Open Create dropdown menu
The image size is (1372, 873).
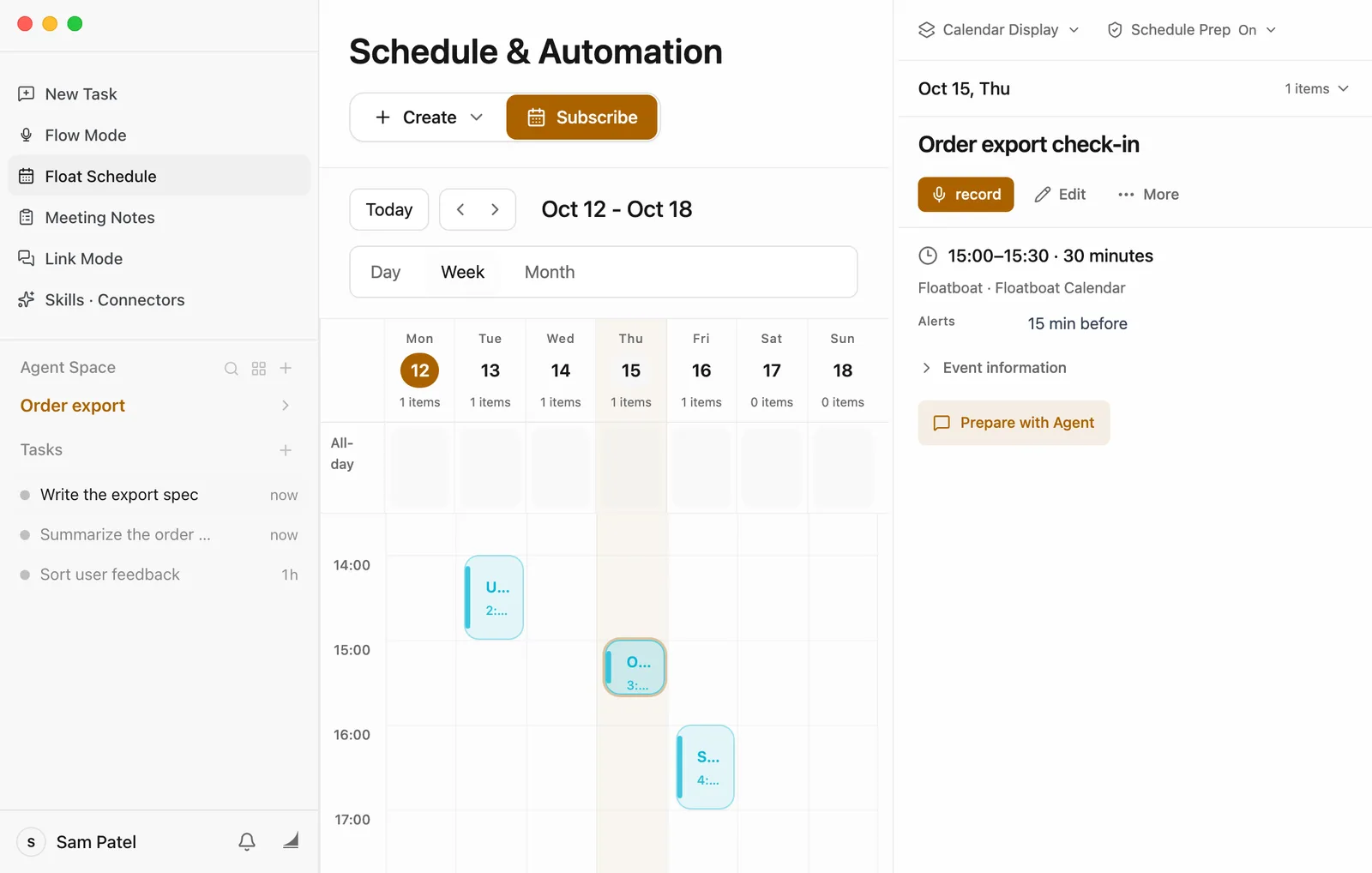tap(429, 117)
